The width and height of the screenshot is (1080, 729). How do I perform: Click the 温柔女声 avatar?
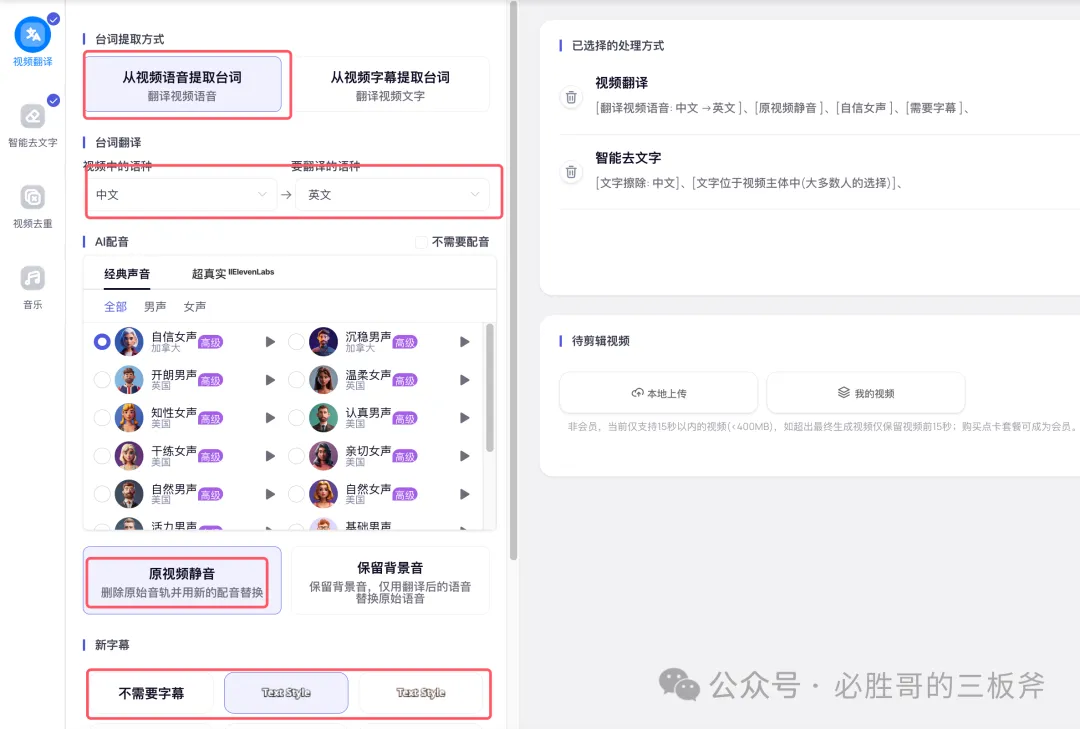point(324,380)
